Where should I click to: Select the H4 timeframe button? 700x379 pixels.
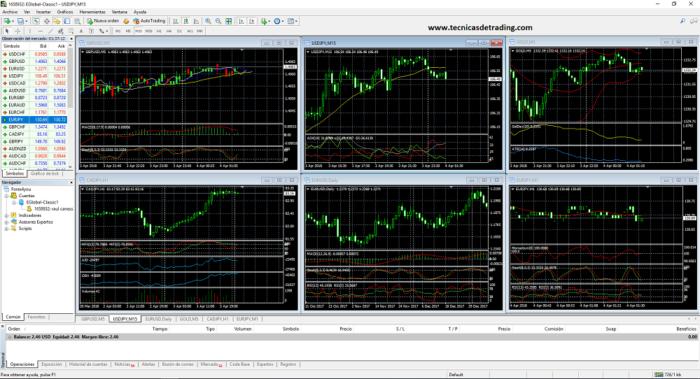coord(169,31)
